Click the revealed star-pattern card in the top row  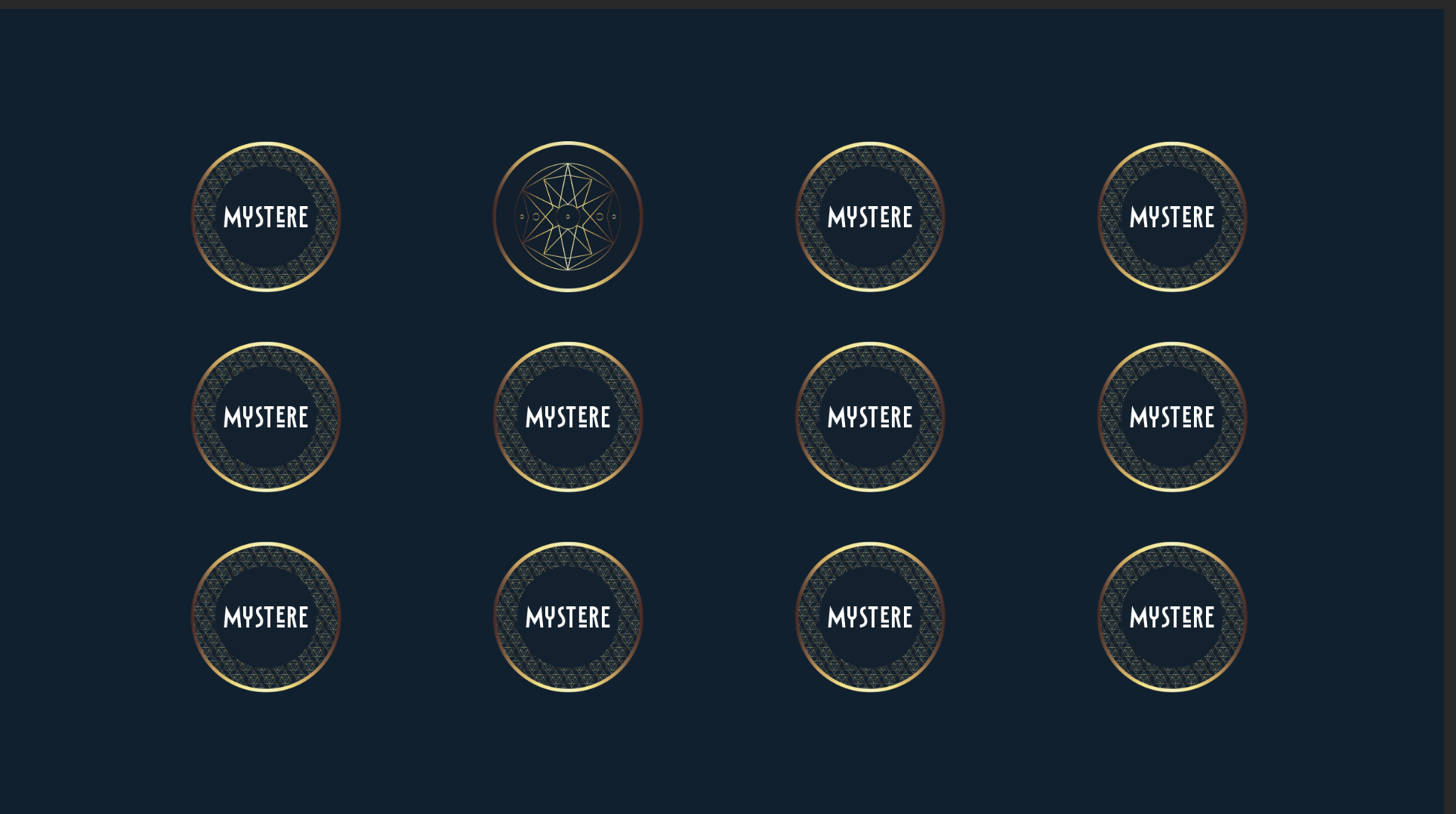(x=568, y=217)
